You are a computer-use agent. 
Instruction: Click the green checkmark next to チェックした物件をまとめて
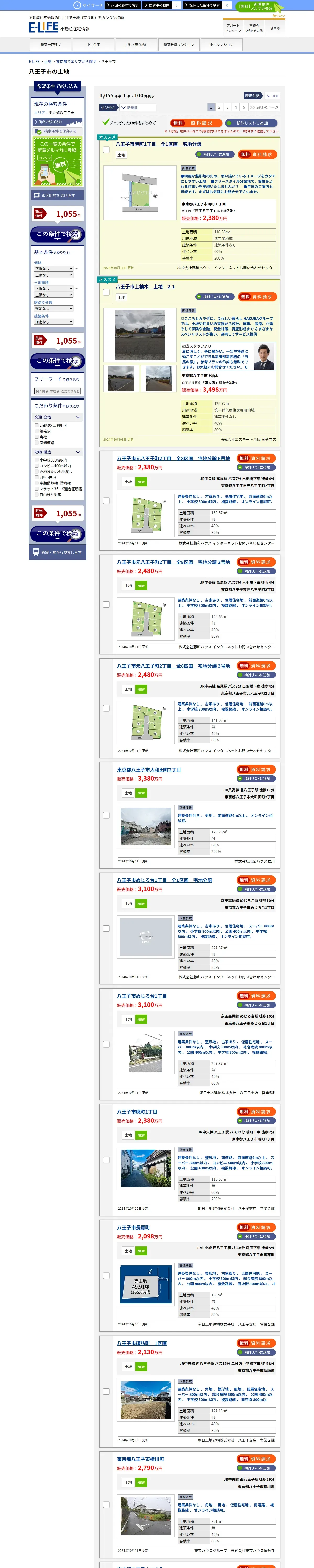(x=105, y=122)
